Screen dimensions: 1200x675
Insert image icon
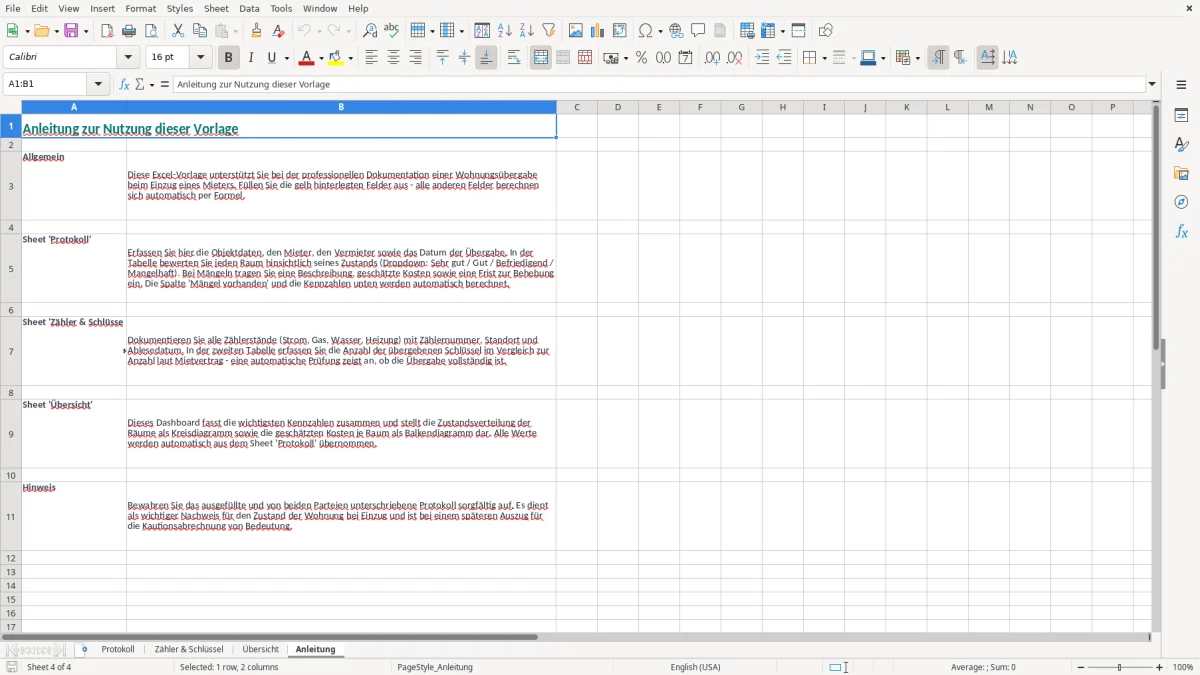pyautogui.click(x=576, y=31)
